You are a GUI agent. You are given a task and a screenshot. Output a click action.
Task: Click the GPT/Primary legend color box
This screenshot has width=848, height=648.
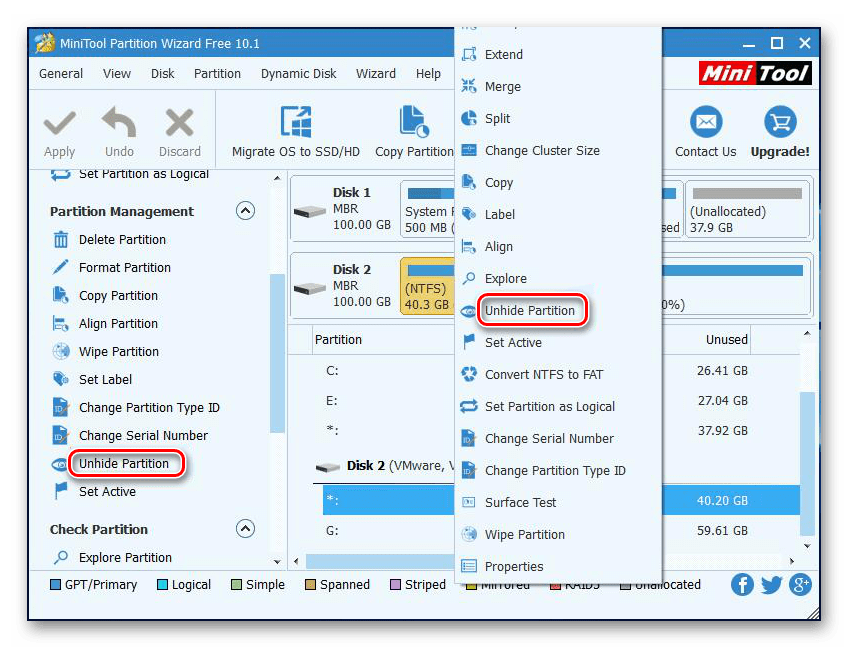[x=56, y=585]
